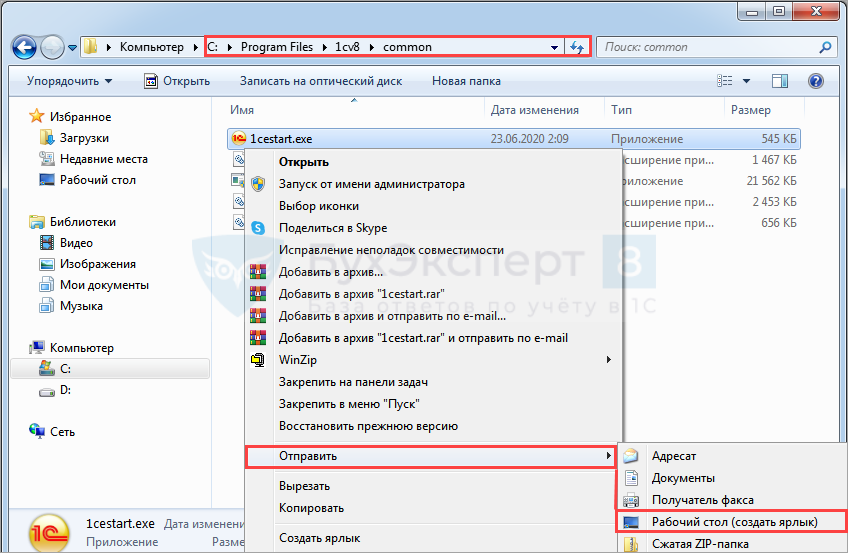Click the Новая папка button
The width and height of the screenshot is (848, 553).
[x=466, y=81]
